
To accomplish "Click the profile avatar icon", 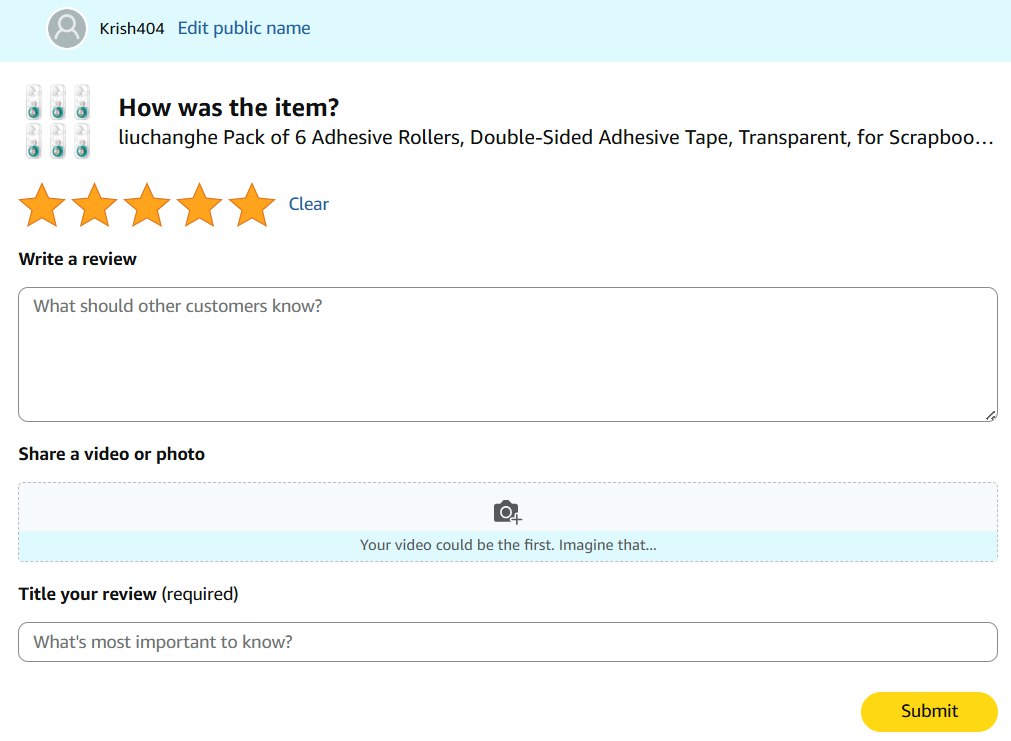I will 67,29.
